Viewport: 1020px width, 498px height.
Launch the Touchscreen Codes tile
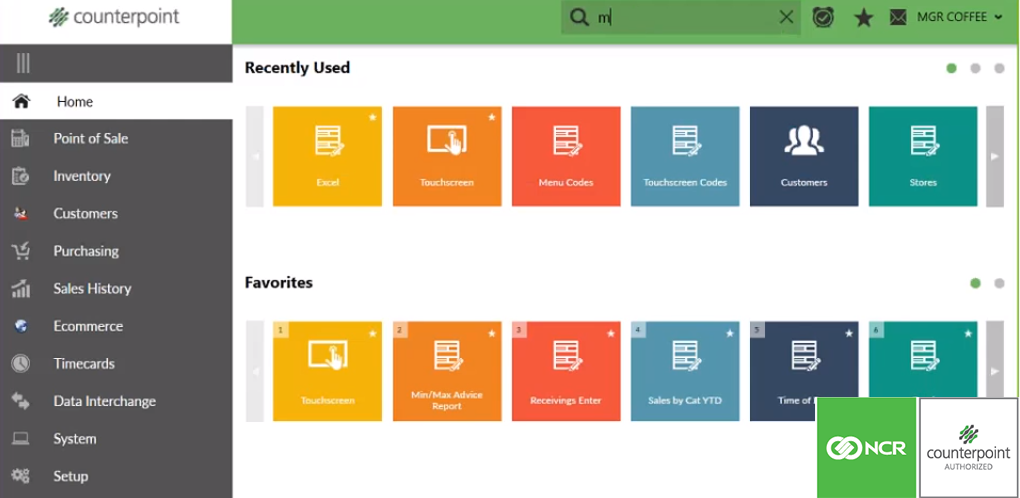[685, 156]
